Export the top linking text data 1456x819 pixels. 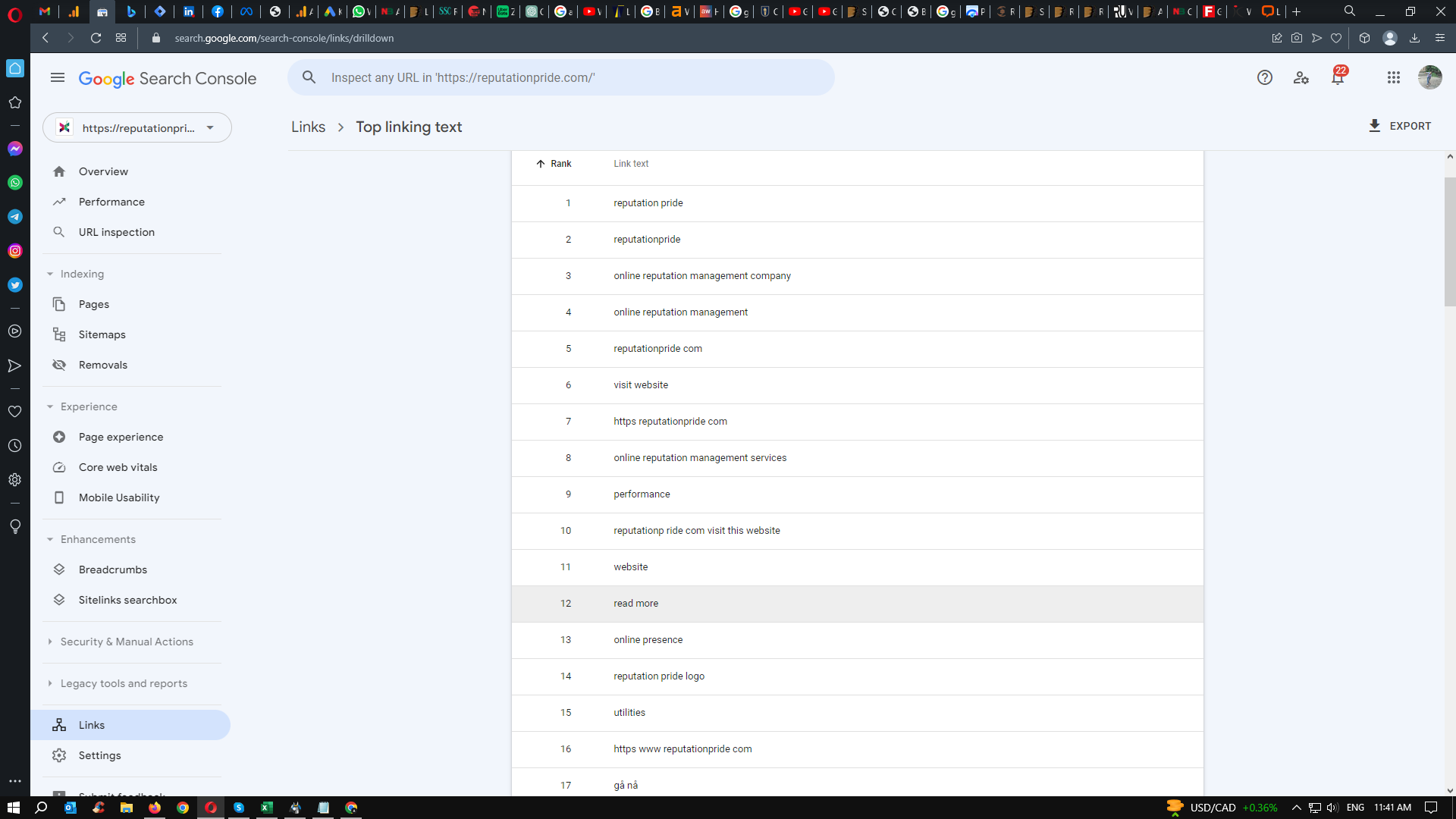click(x=1399, y=126)
